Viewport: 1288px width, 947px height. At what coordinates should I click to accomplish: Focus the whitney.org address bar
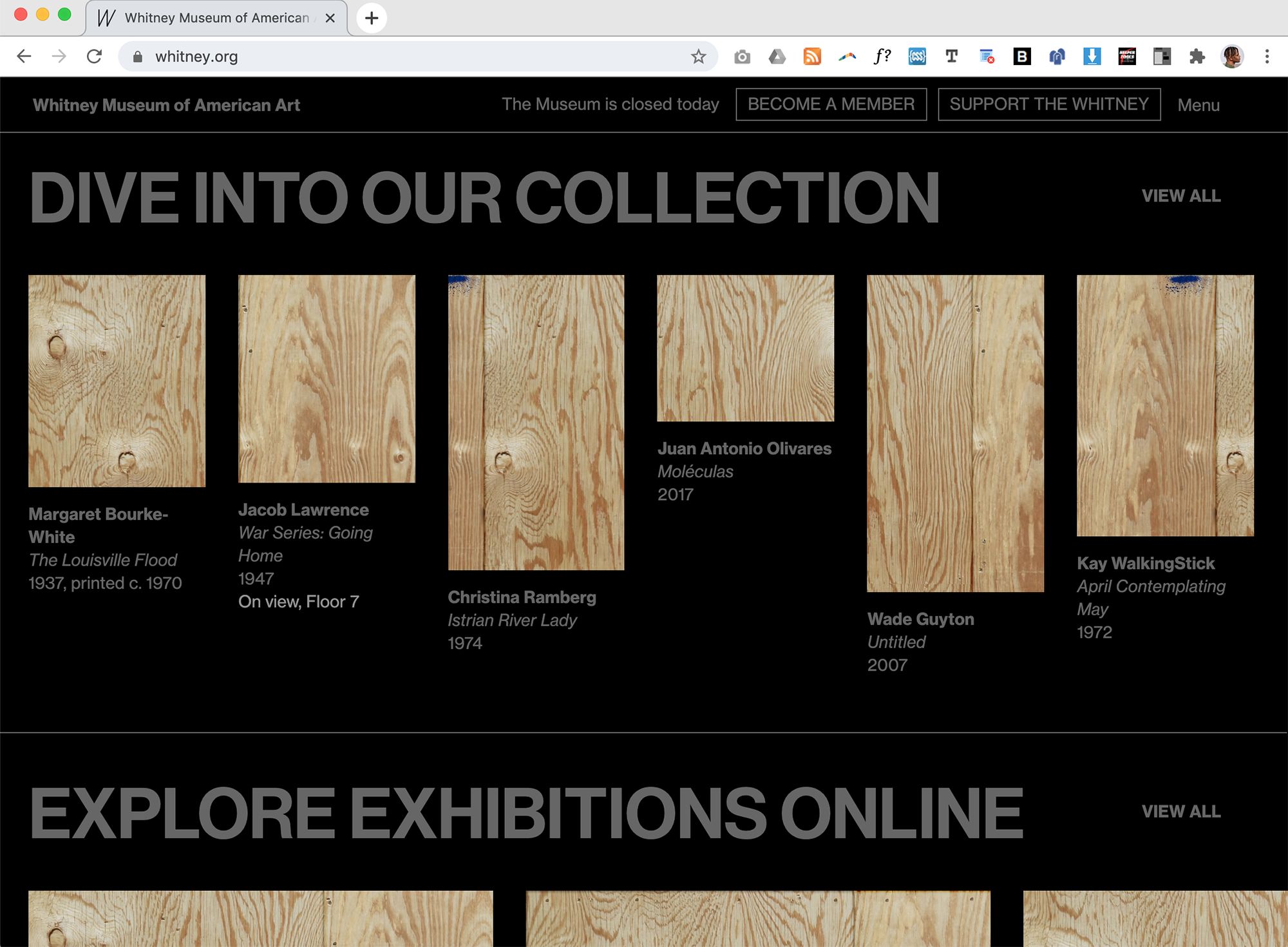click(x=419, y=57)
